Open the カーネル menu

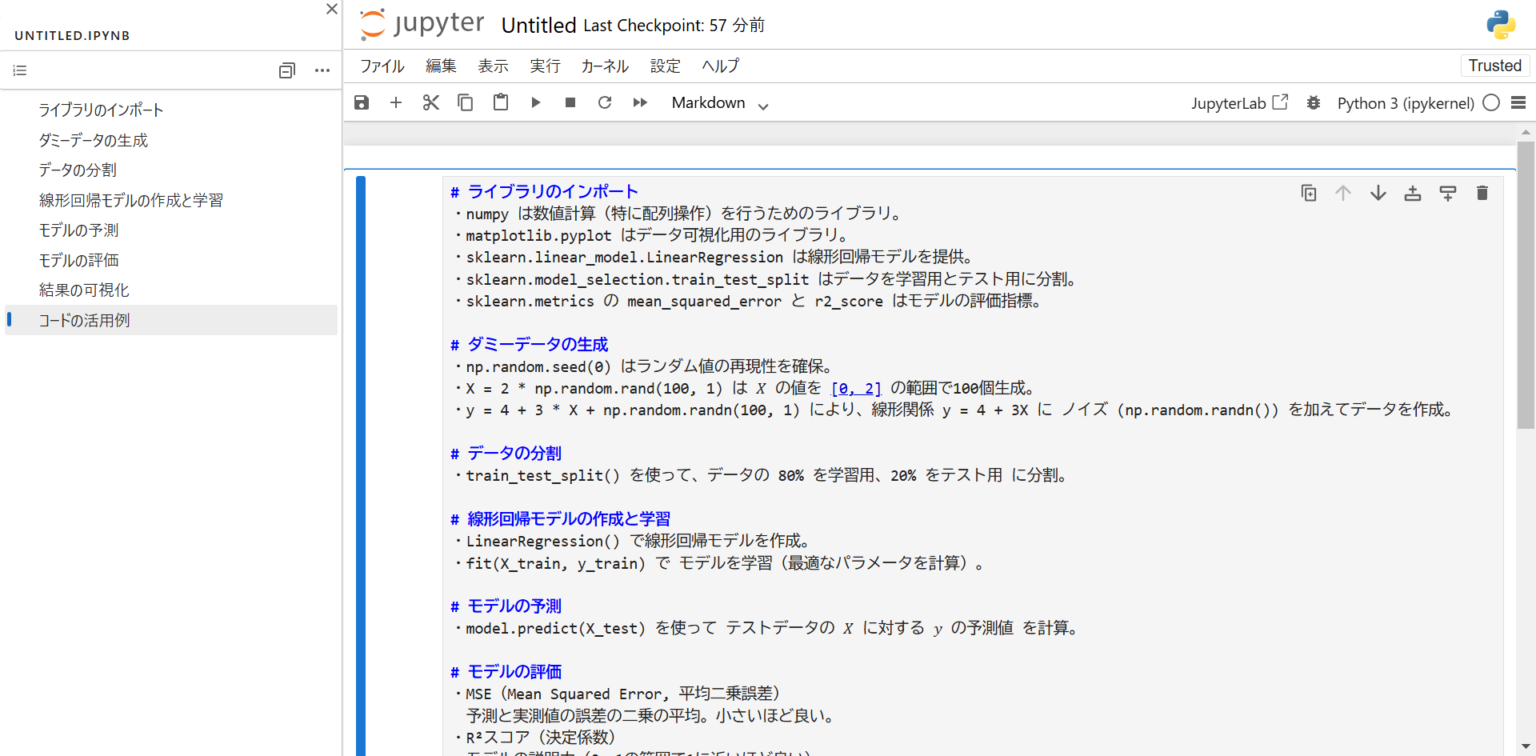click(605, 66)
